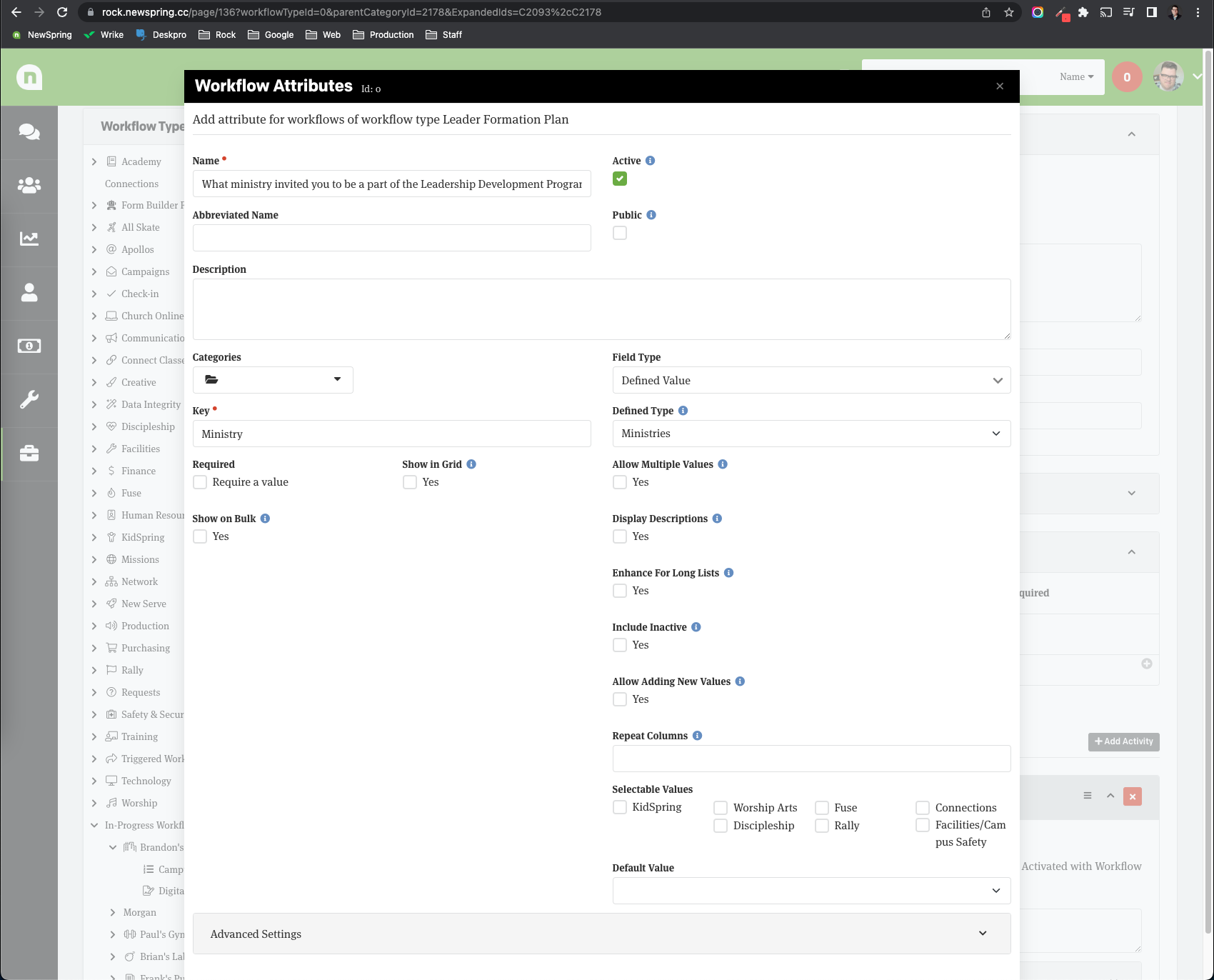Viewport: 1214px width, 980px height.
Task: Click the info icon next to Active
Action: [650, 161]
